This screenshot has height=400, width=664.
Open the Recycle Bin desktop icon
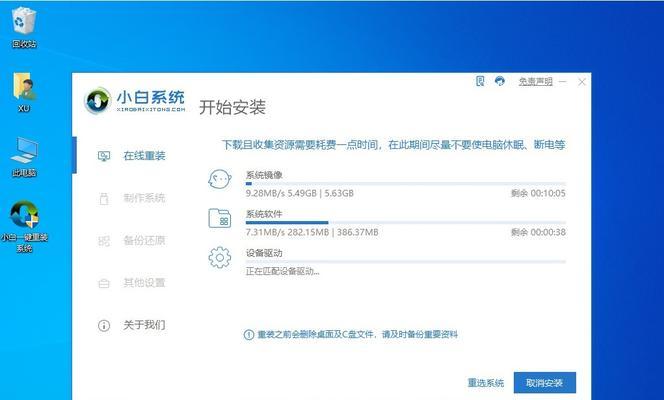click(x=24, y=27)
